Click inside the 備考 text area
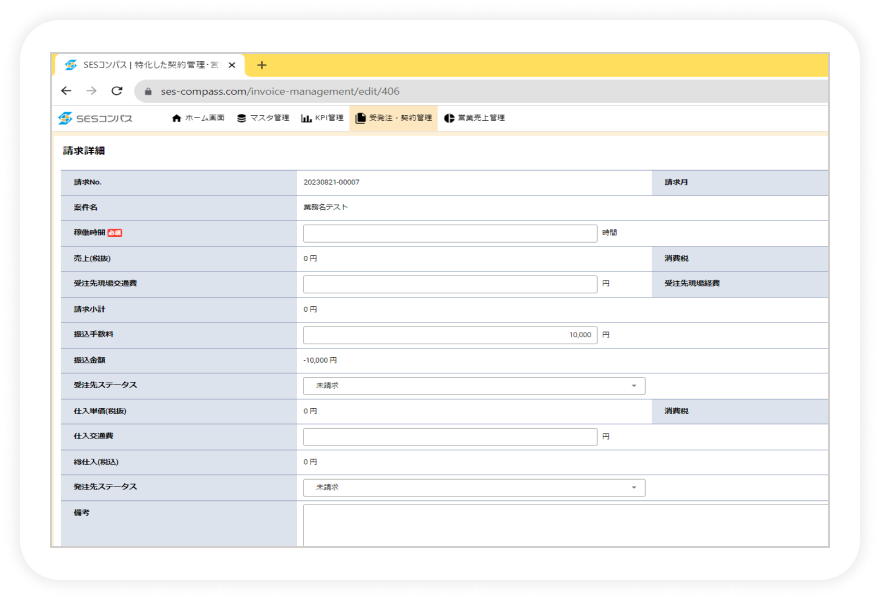880x600 pixels. coord(562,525)
